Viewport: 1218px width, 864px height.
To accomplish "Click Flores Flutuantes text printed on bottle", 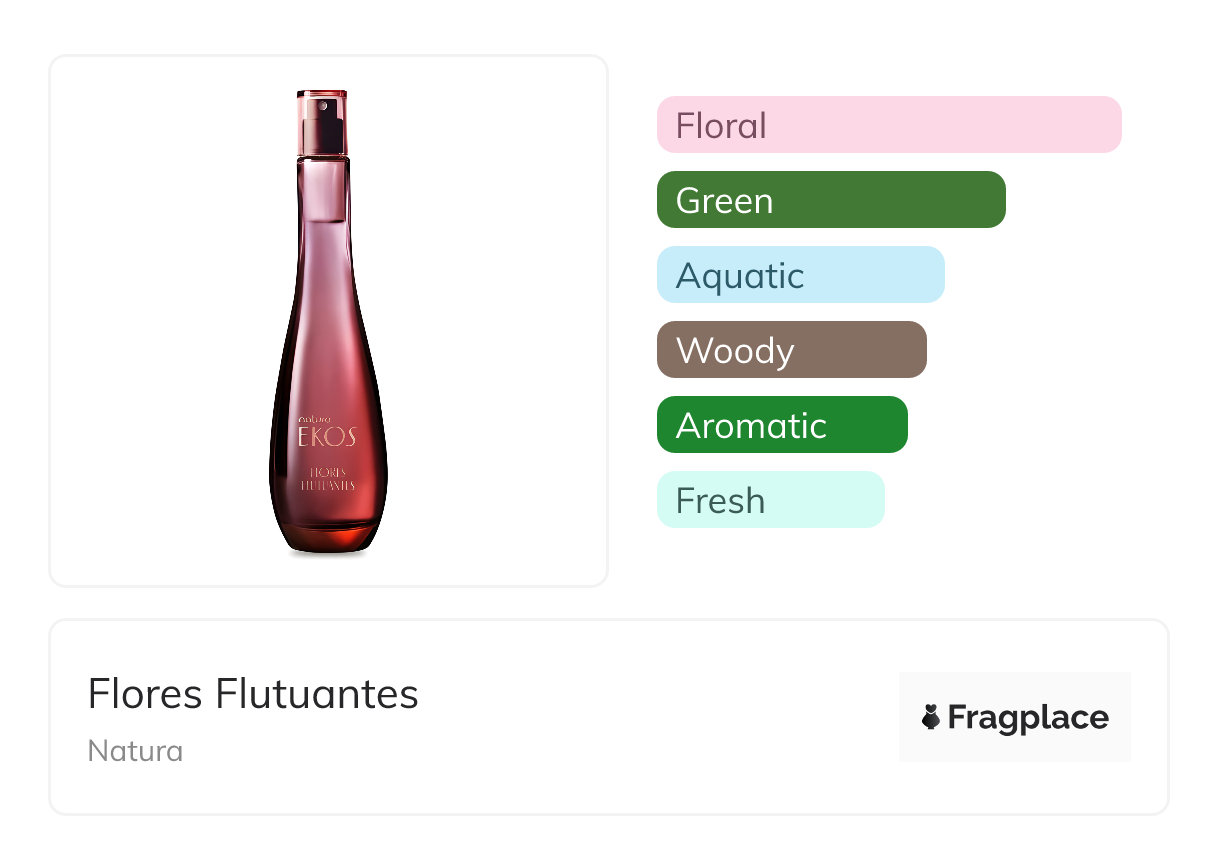I will pyautogui.click(x=327, y=477).
